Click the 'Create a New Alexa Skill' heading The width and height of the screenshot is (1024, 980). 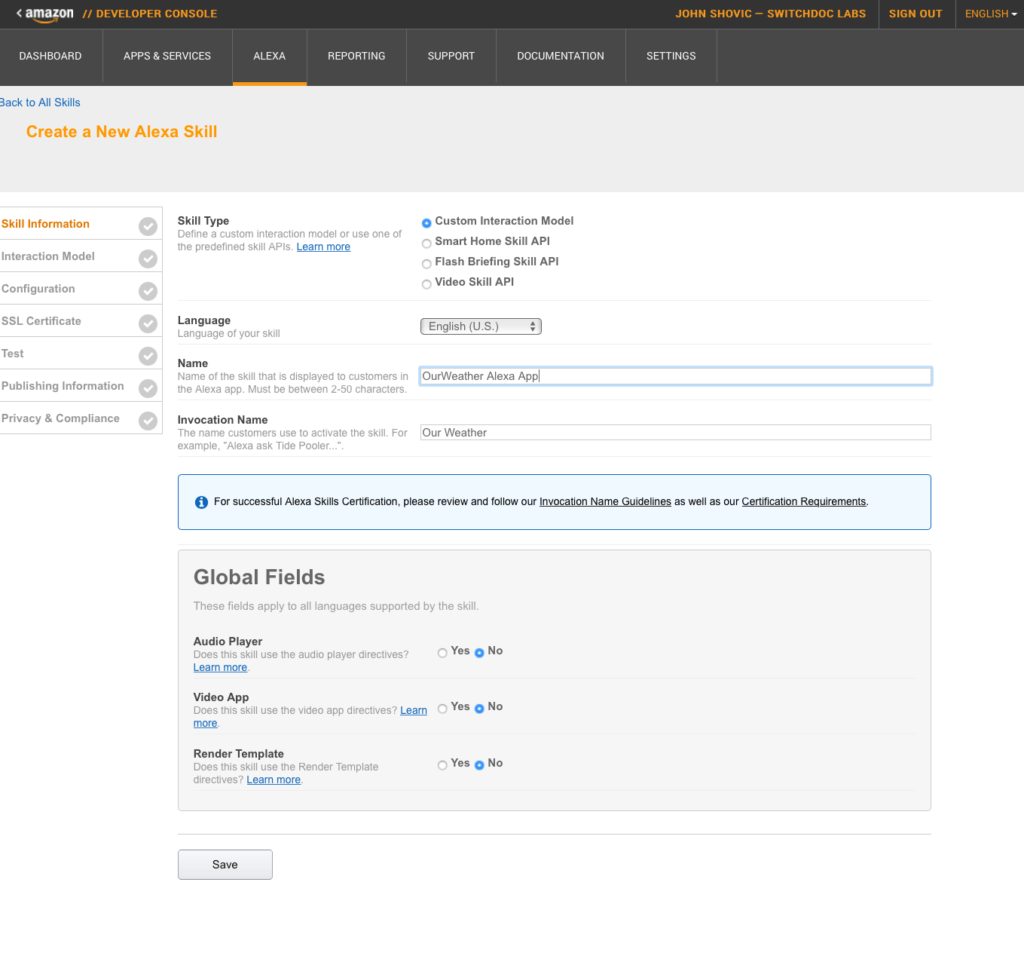point(121,132)
